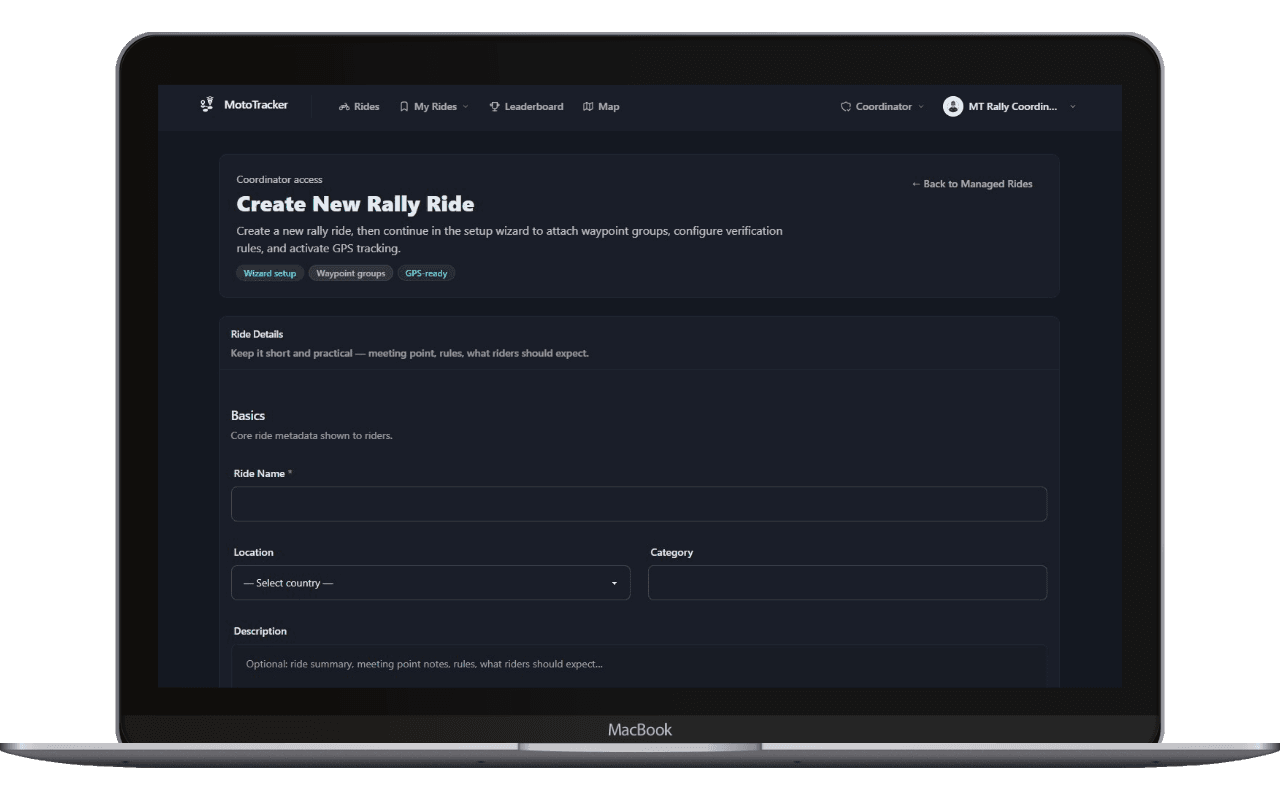Image resolution: width=1280 pixels, height=800 pixels.
Task: Click the GPS-ready badge
Action: tap(426, 272)
